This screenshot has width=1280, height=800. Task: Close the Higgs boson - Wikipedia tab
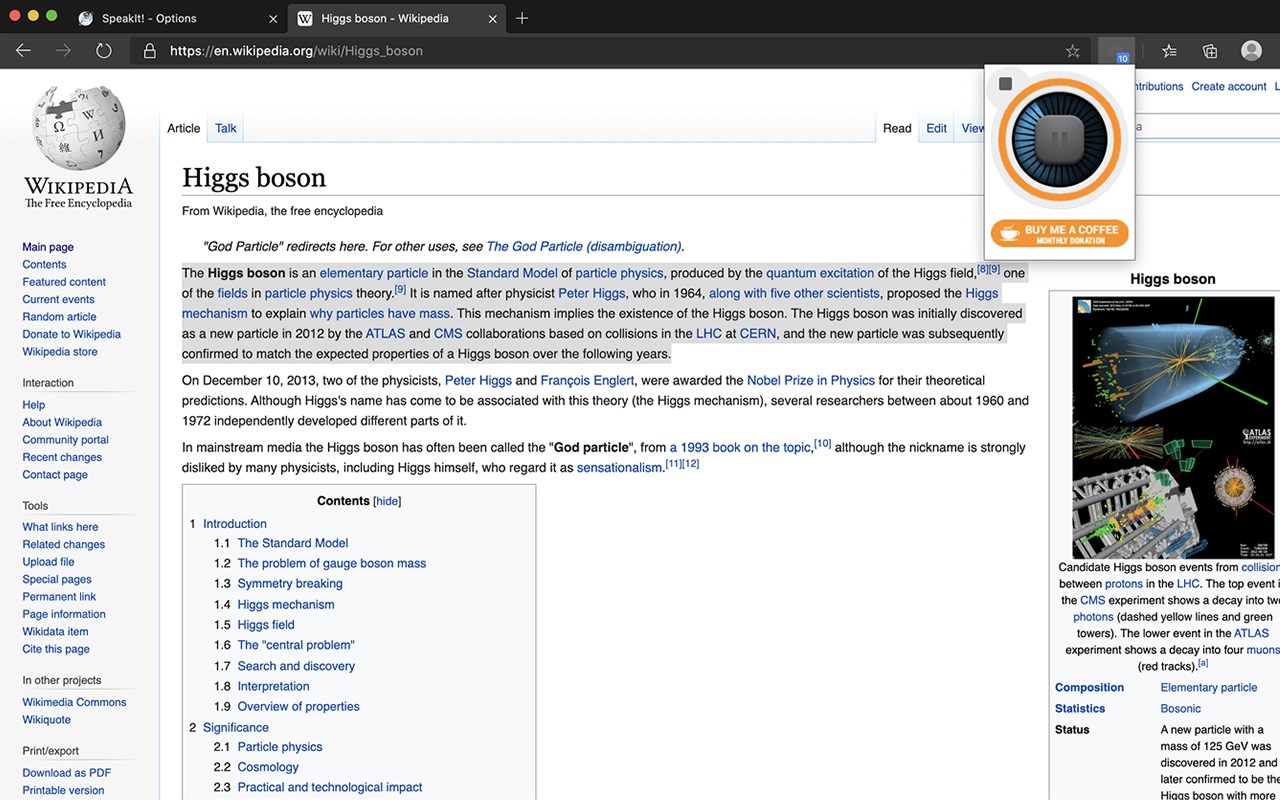(492, 18)
